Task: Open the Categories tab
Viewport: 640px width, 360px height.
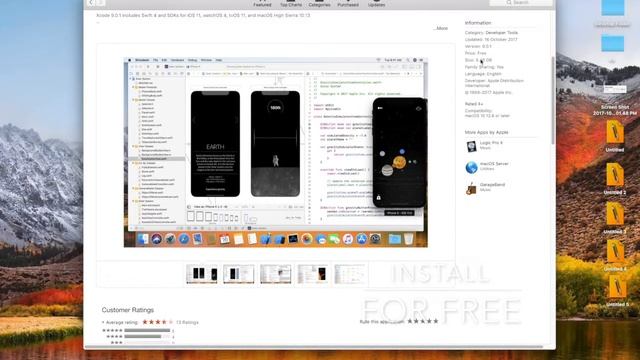Action: [x=319, y=4]
